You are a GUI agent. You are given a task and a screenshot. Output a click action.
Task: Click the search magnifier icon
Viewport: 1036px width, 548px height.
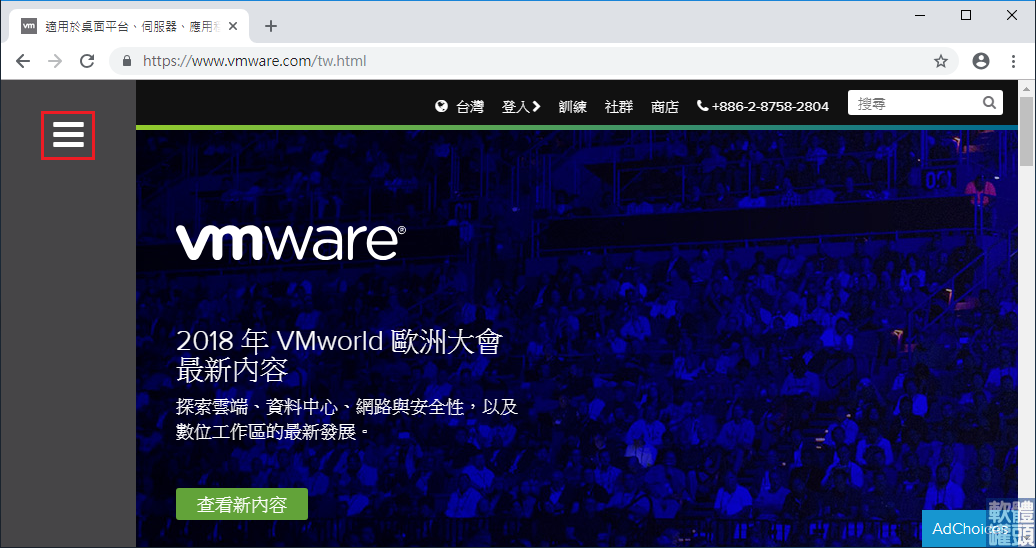989,102
